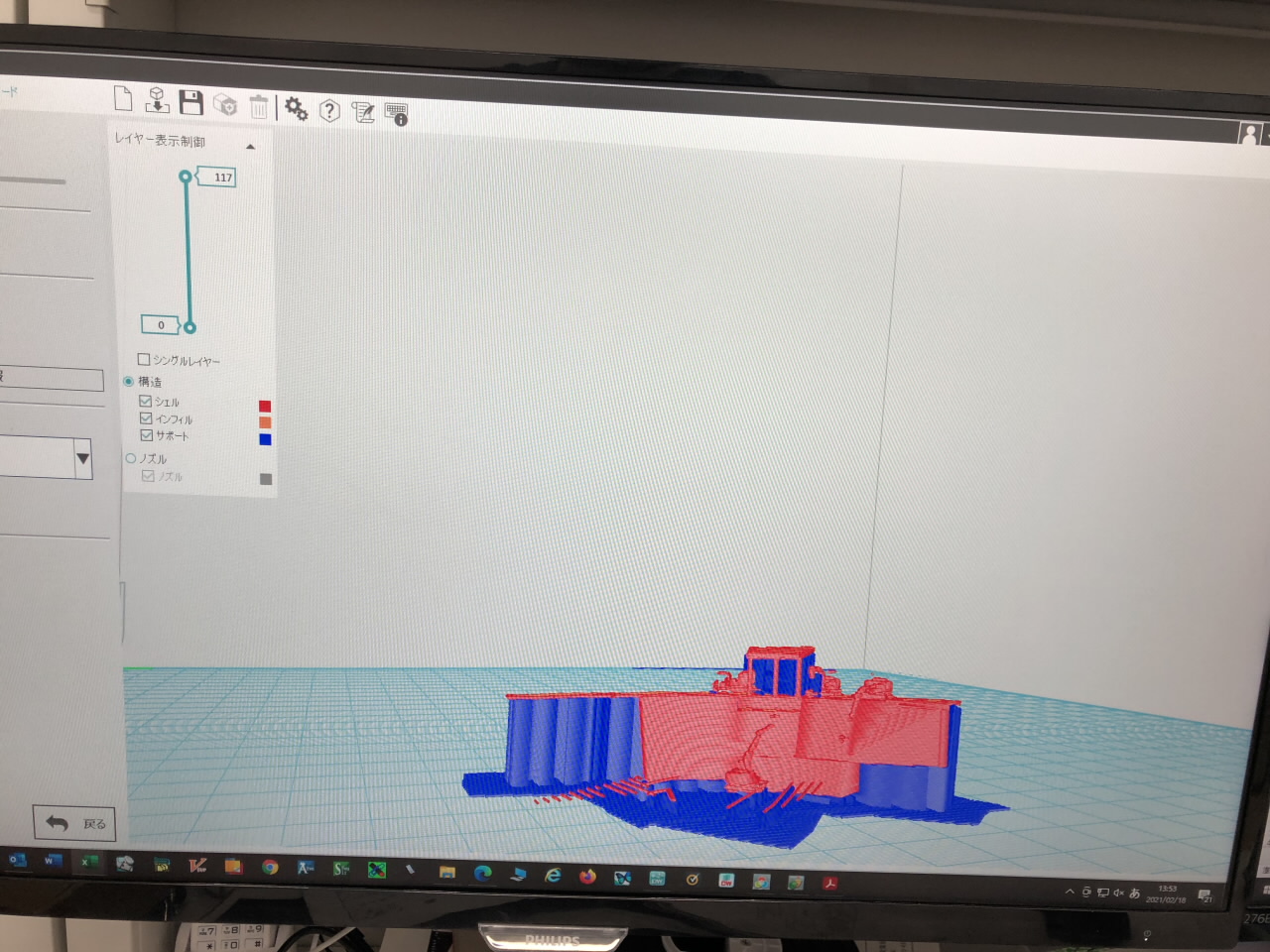This screenshot has height=952, width=1270.
Task: Show hidden tray icons chevron
Action: 1070,892
